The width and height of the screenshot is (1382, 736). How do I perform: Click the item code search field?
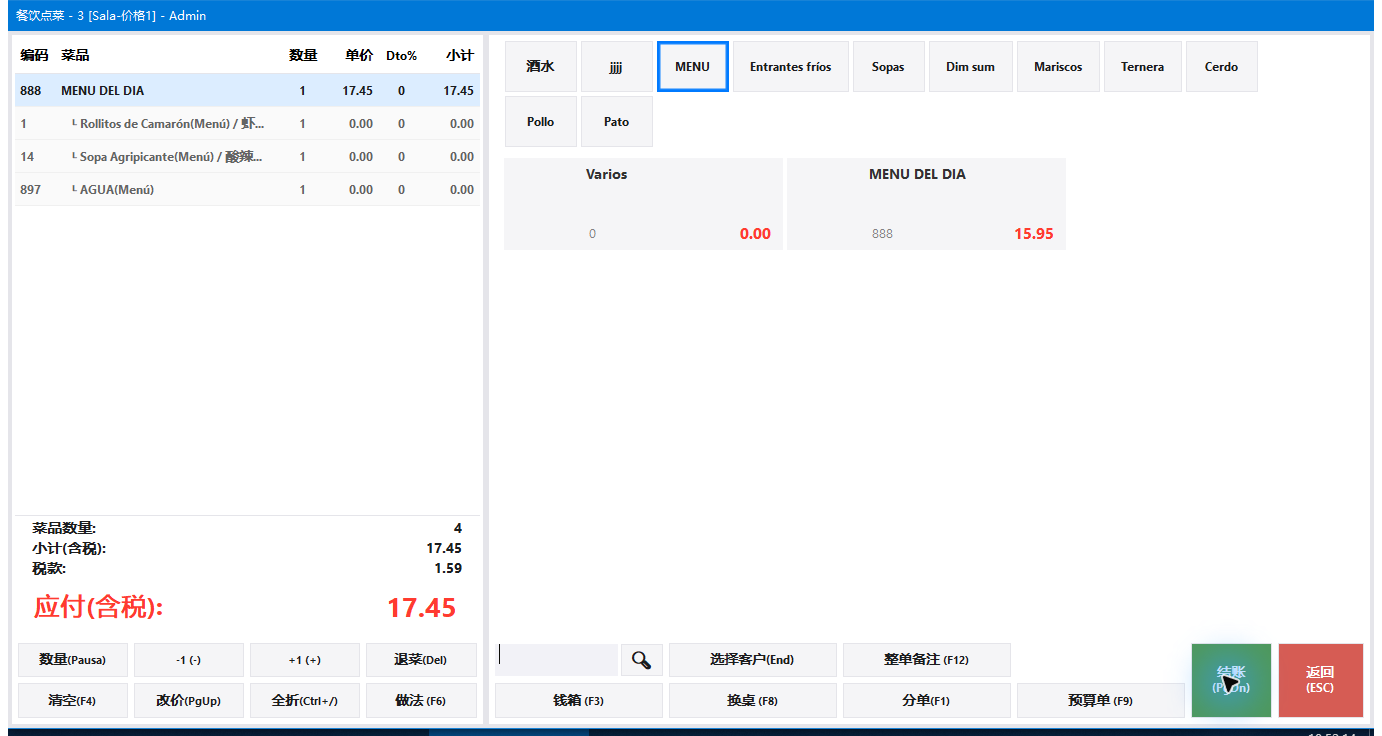pyautogui.click(x=556, y=660)
